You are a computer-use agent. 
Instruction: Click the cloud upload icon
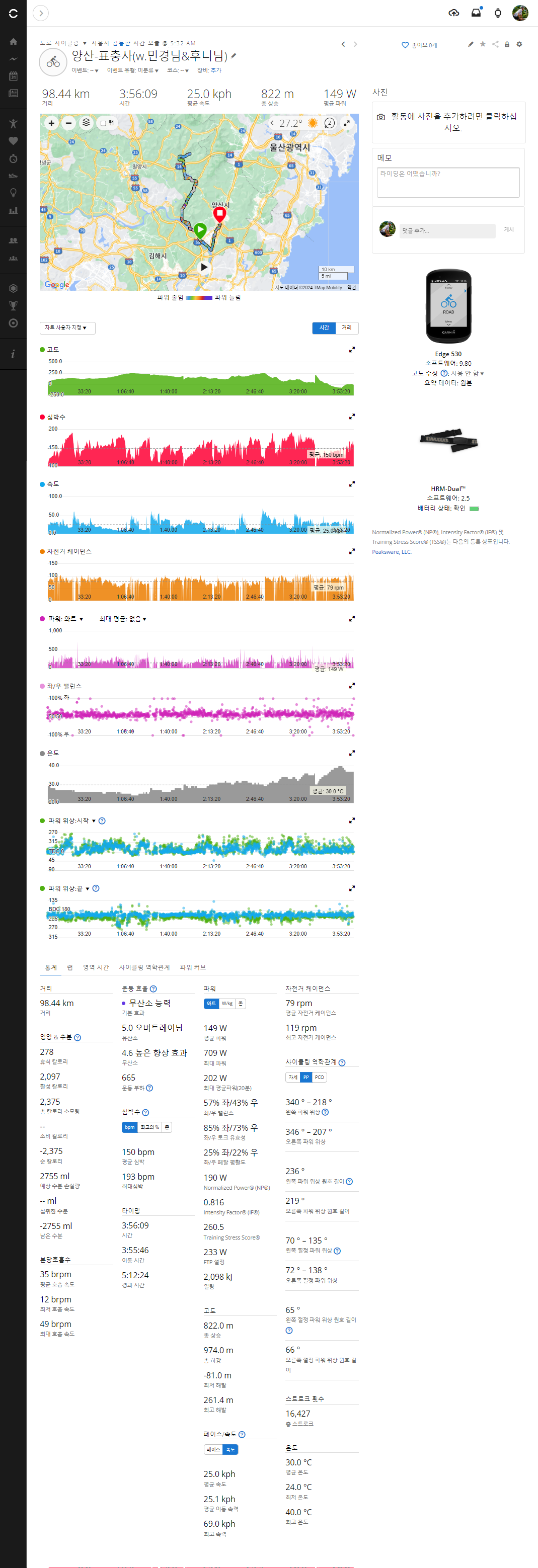[454, 13]
